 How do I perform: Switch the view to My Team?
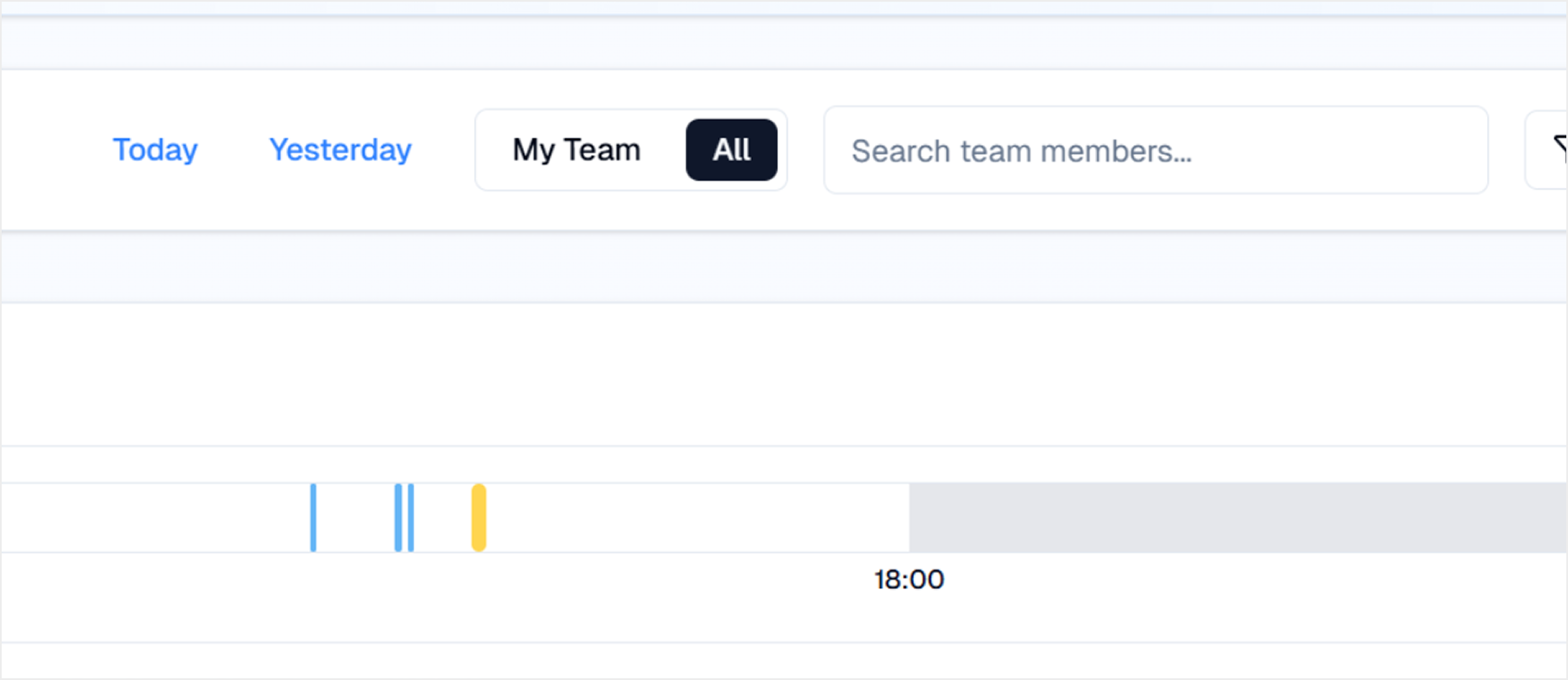576,150
